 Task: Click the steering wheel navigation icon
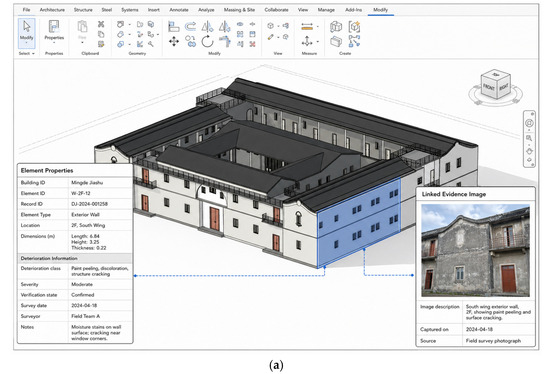click(529, 123)
